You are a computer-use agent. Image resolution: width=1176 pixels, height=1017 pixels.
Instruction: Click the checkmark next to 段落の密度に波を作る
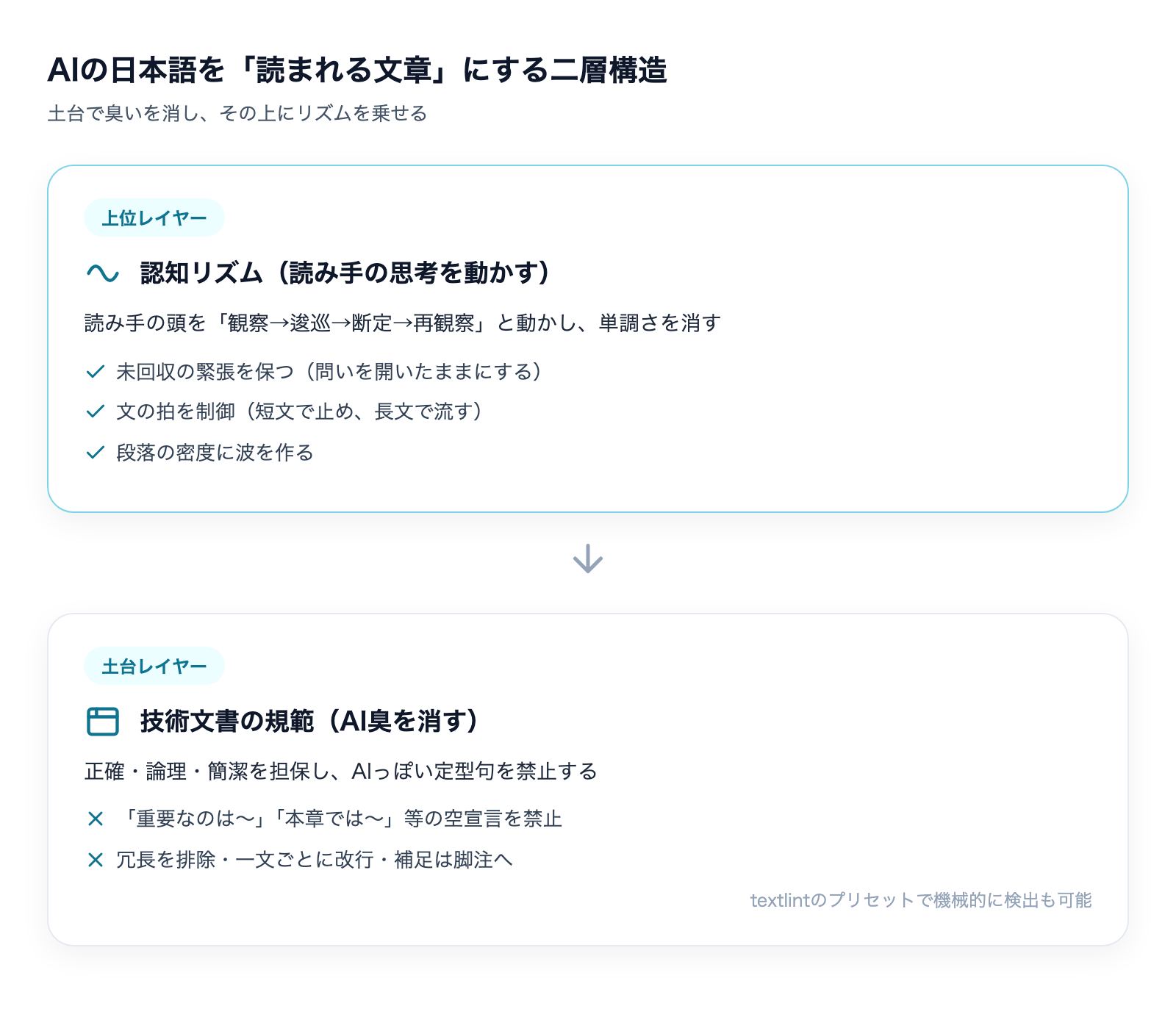(96, 453)
